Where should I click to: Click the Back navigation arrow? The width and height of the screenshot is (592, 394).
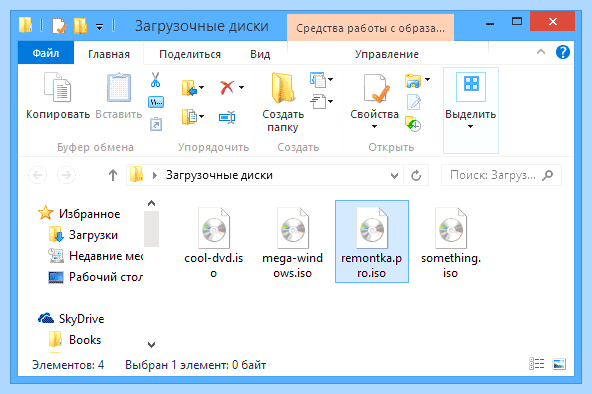38,175
